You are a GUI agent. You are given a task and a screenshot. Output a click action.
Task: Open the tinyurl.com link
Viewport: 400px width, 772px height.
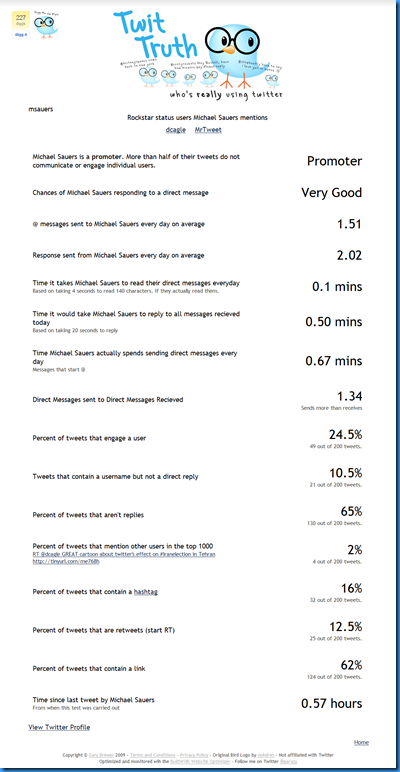pyautogui.click(x=66, y=561)
